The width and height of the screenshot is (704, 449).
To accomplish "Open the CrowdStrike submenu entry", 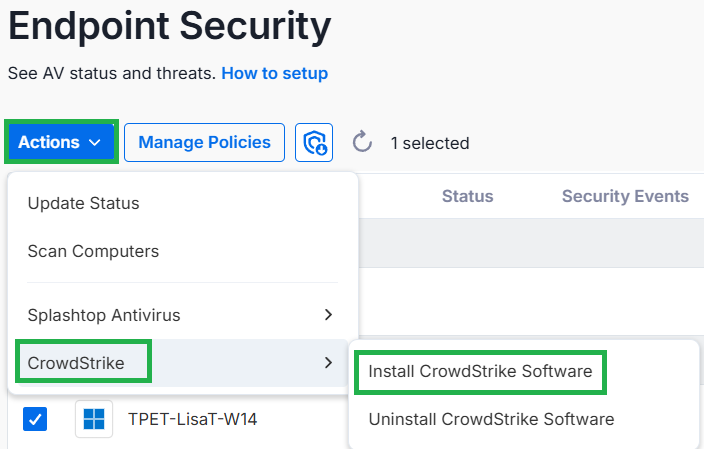I will click(182, 363).
